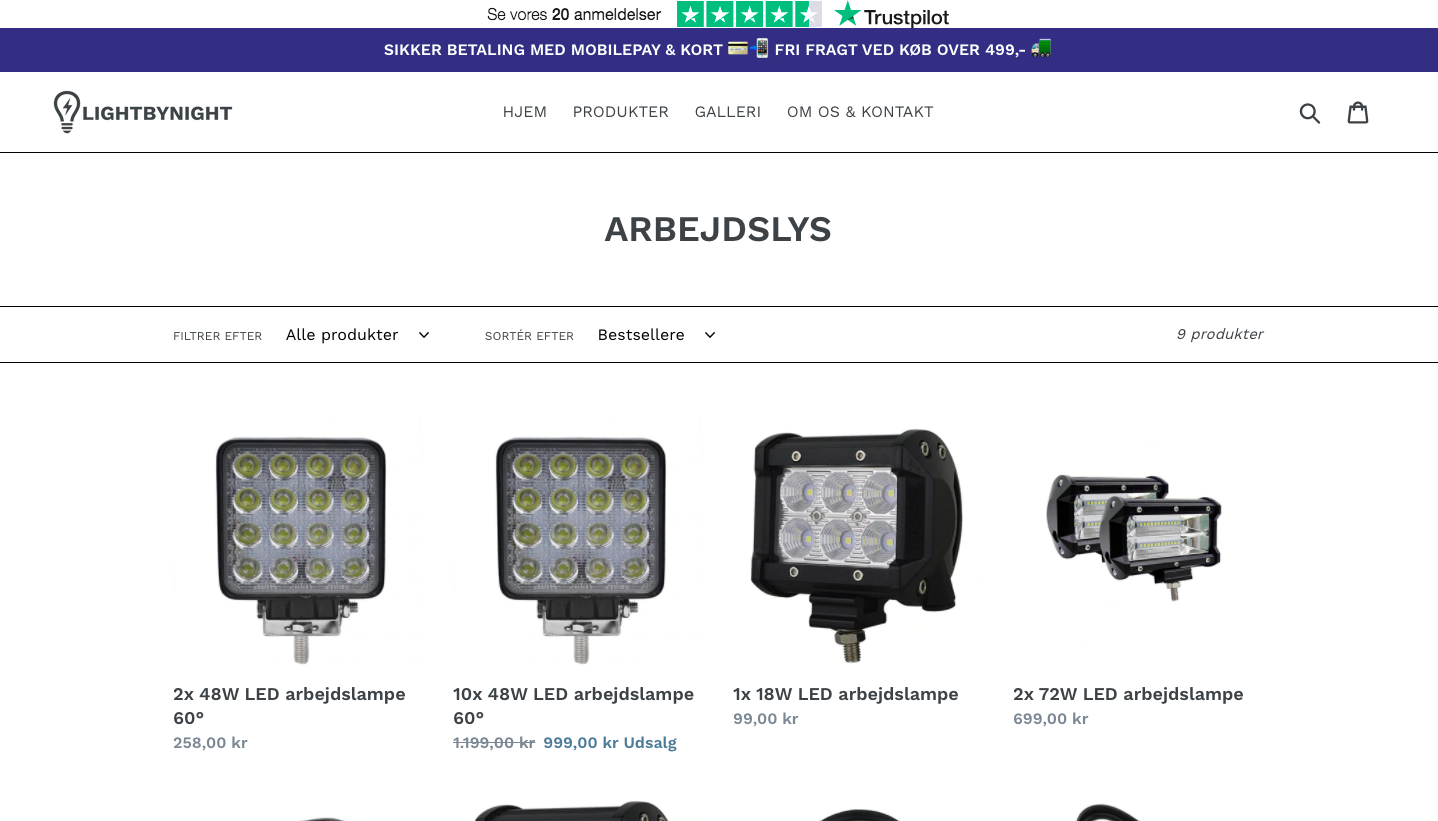
Task: Open the shopping cart icon
Action: pos(1358,112)
